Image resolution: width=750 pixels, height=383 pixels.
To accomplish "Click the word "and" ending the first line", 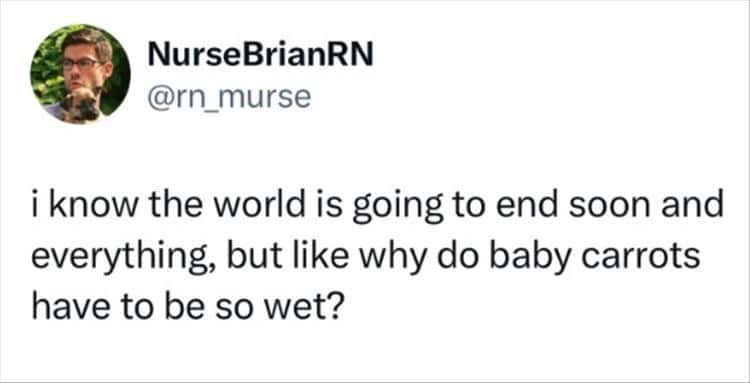I will tap(701, 207).
